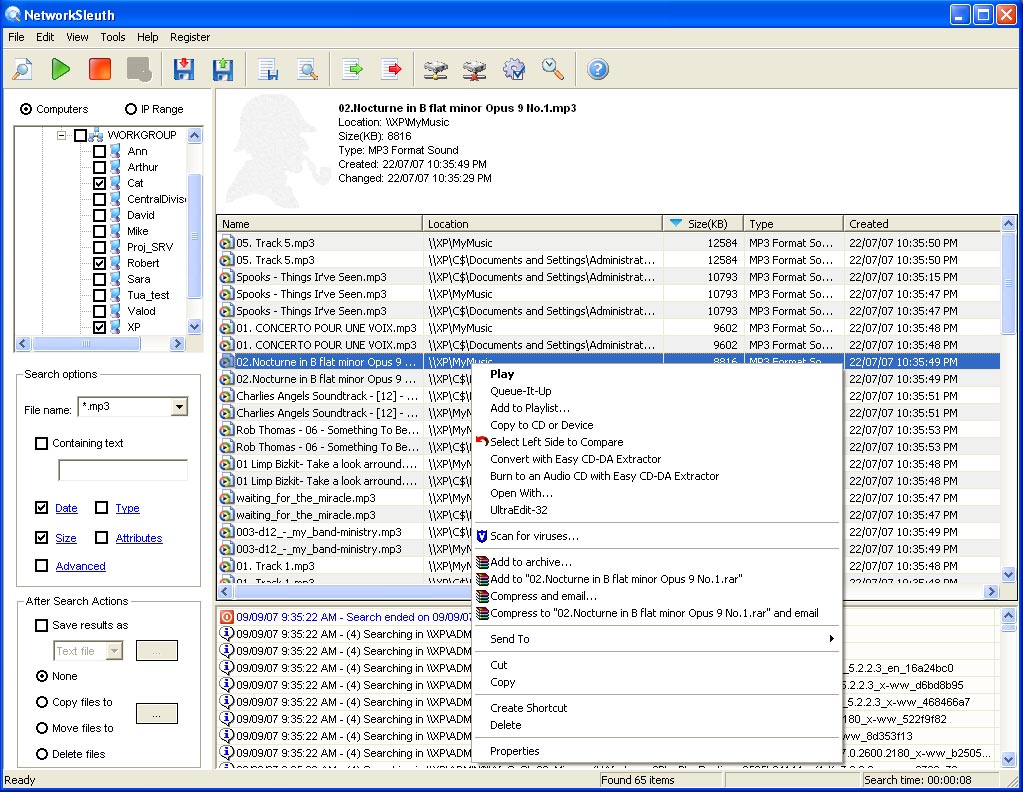Open settings via the gear toolbar icon
Viewport: 1023px width, 792px height.
click(514, 69)
